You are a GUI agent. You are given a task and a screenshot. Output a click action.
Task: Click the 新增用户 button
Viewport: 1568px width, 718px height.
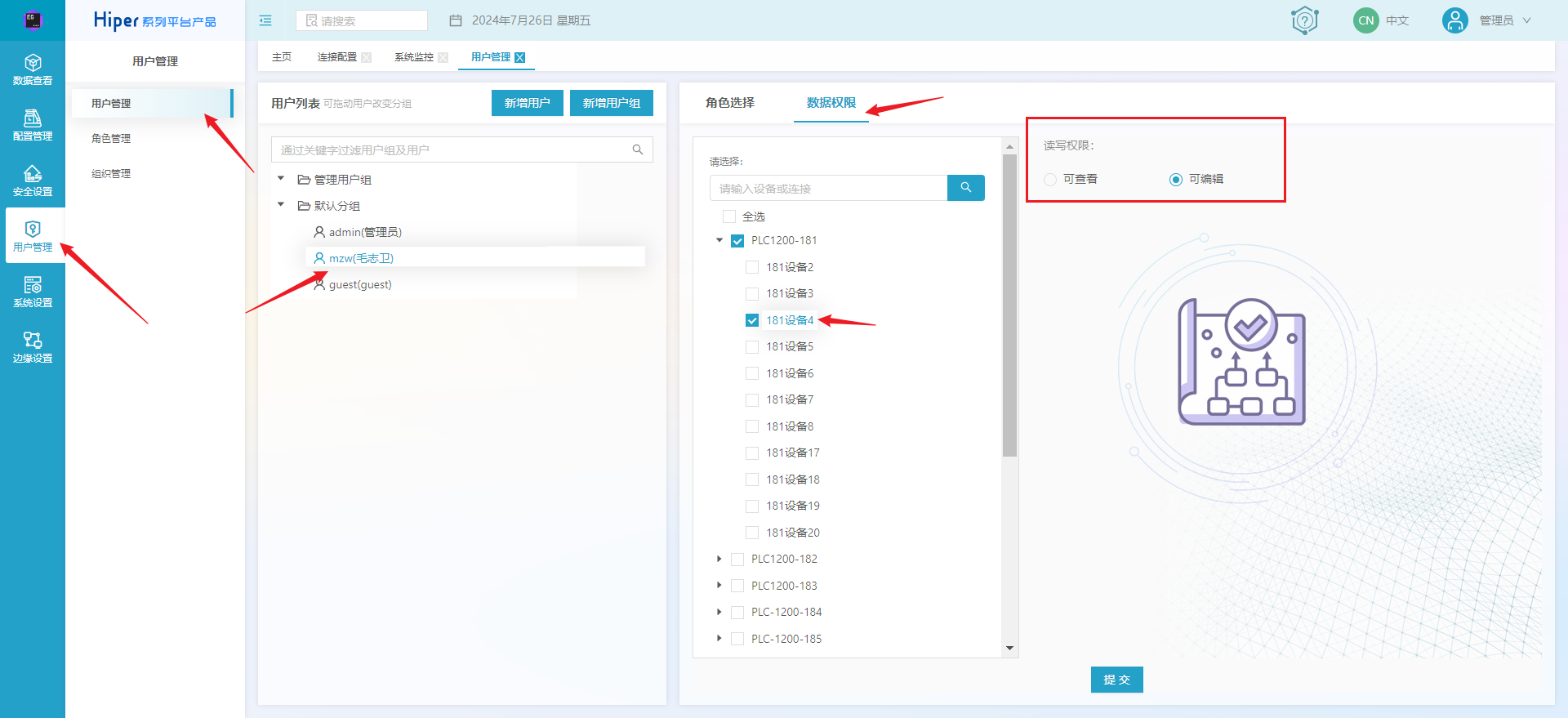click(528, 103)
